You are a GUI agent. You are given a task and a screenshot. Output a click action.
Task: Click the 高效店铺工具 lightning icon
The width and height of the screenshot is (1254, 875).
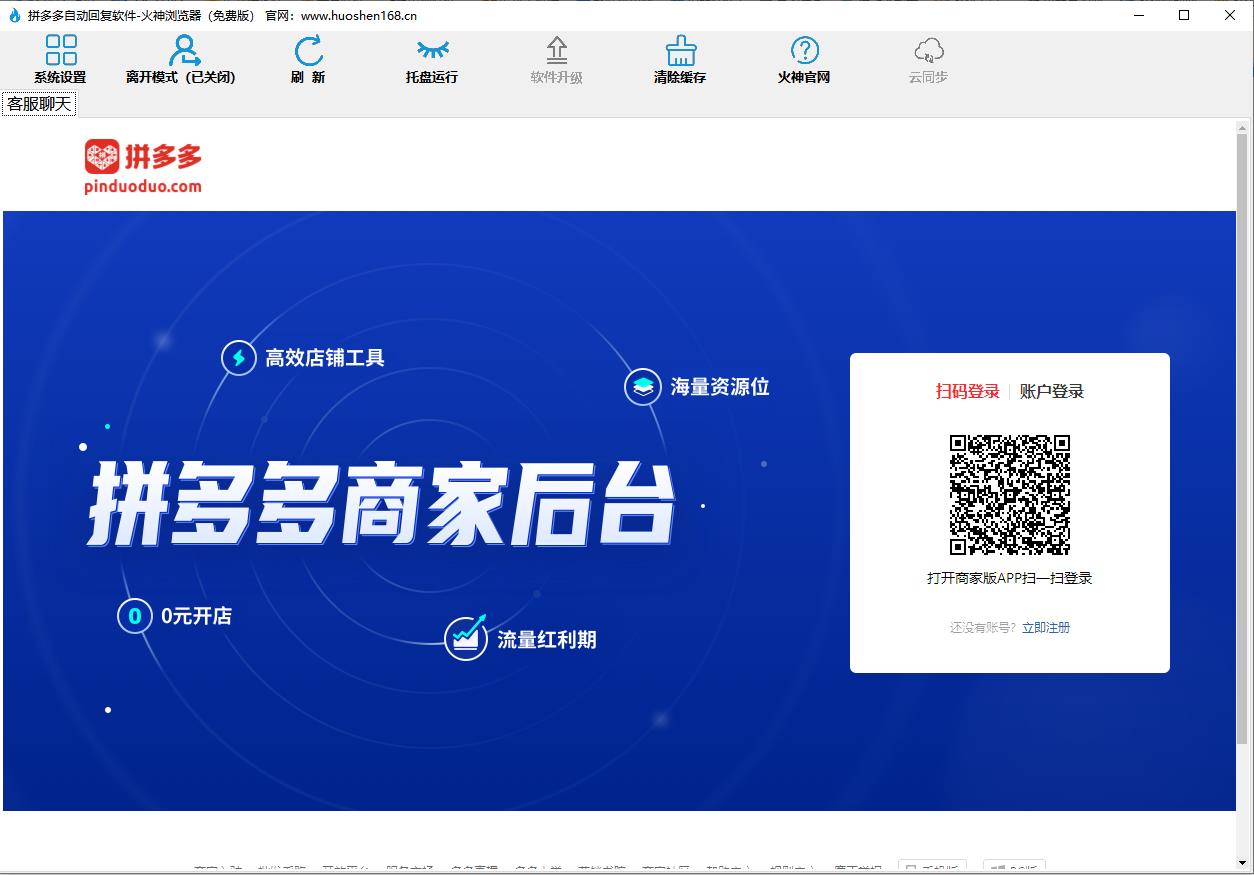pos(238,357)
